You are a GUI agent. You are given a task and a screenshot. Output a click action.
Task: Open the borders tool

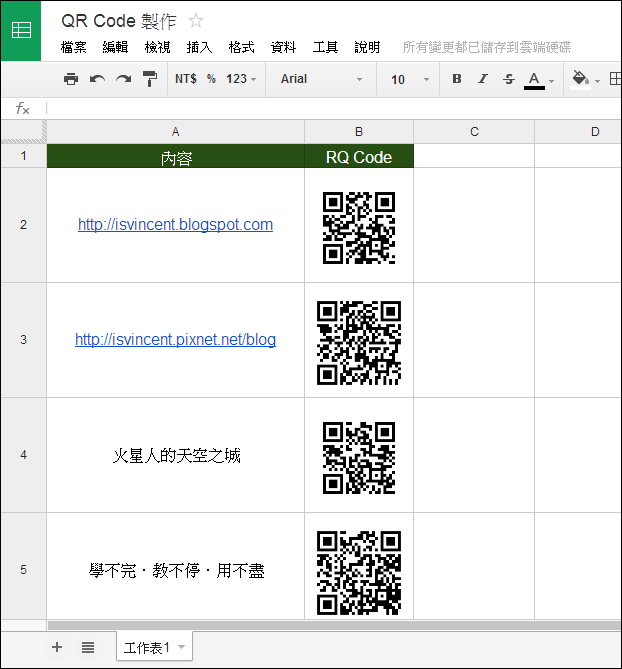coord(615,79)
